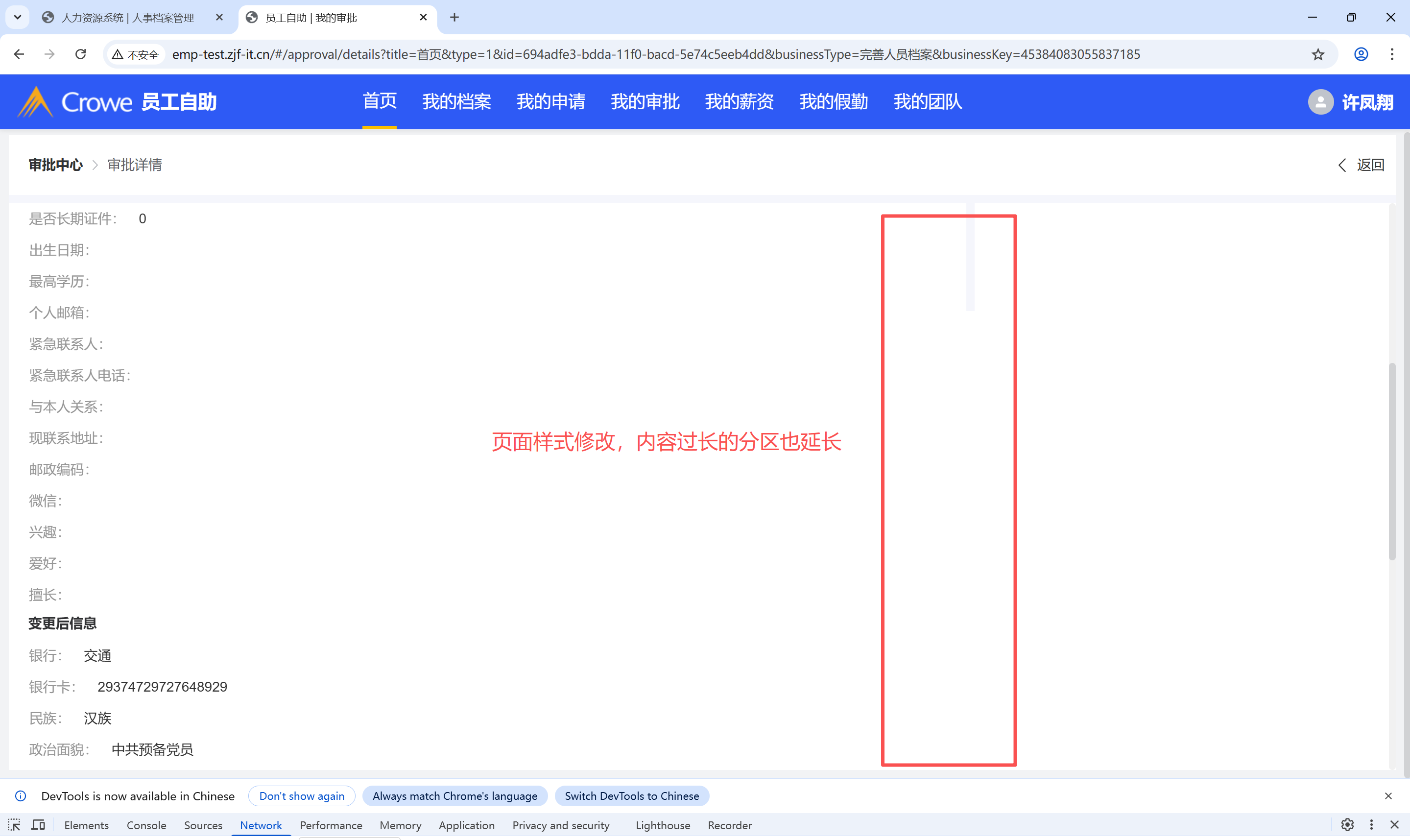
Task: Open the 我的审批 navigation menu
Action: [x=645, y=102]
